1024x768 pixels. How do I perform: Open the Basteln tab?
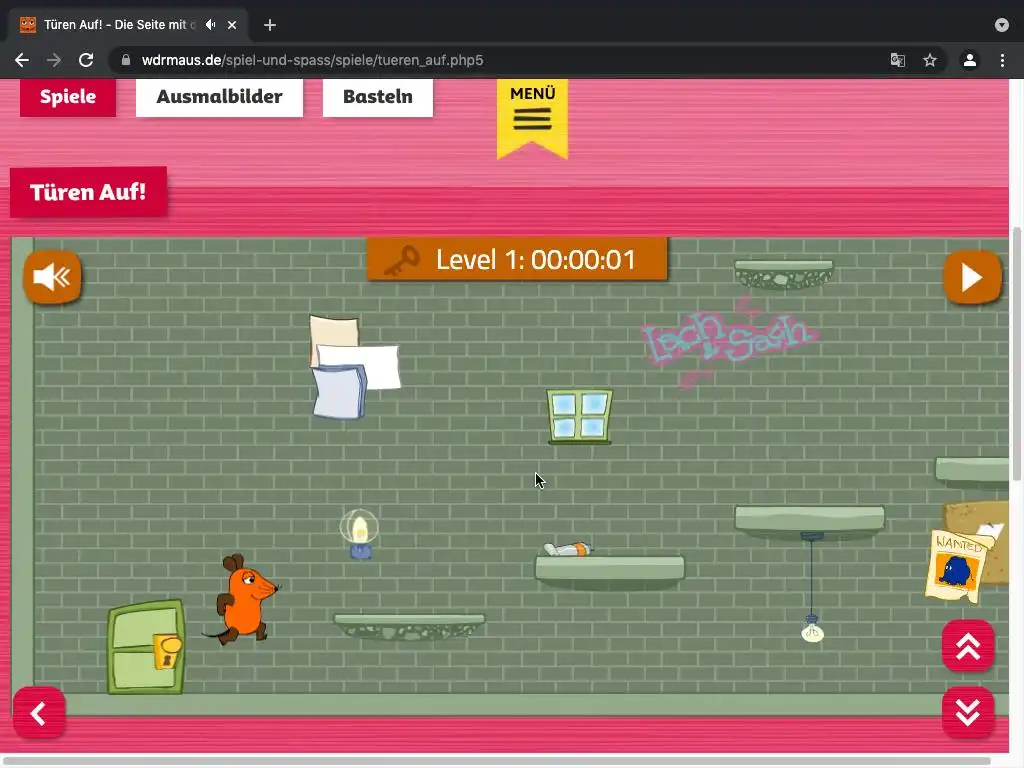377,97
